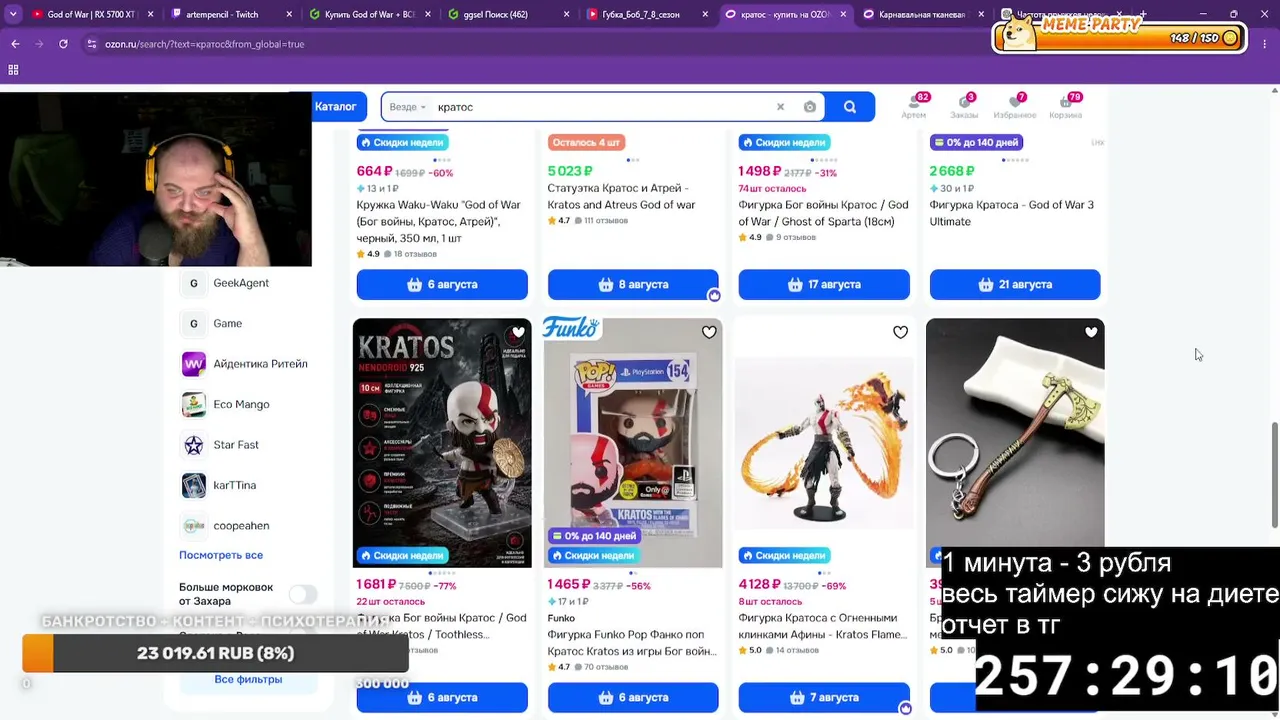Favorite the Kratos flame blades figure

pyautogui.click(x=900, y=332)
